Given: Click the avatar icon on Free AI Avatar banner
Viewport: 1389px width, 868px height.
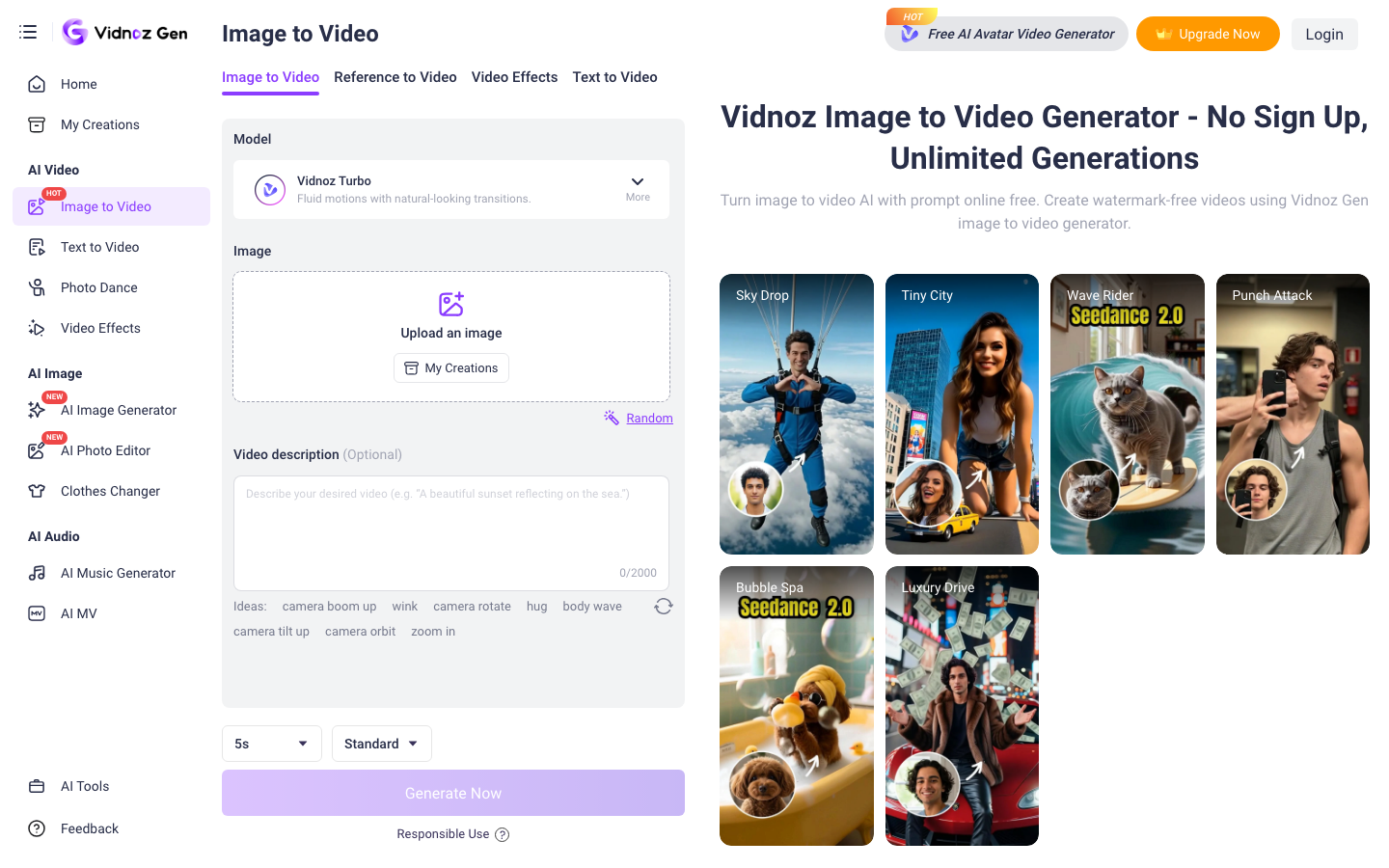Looking at the screenshot, I should pos(910,34).
